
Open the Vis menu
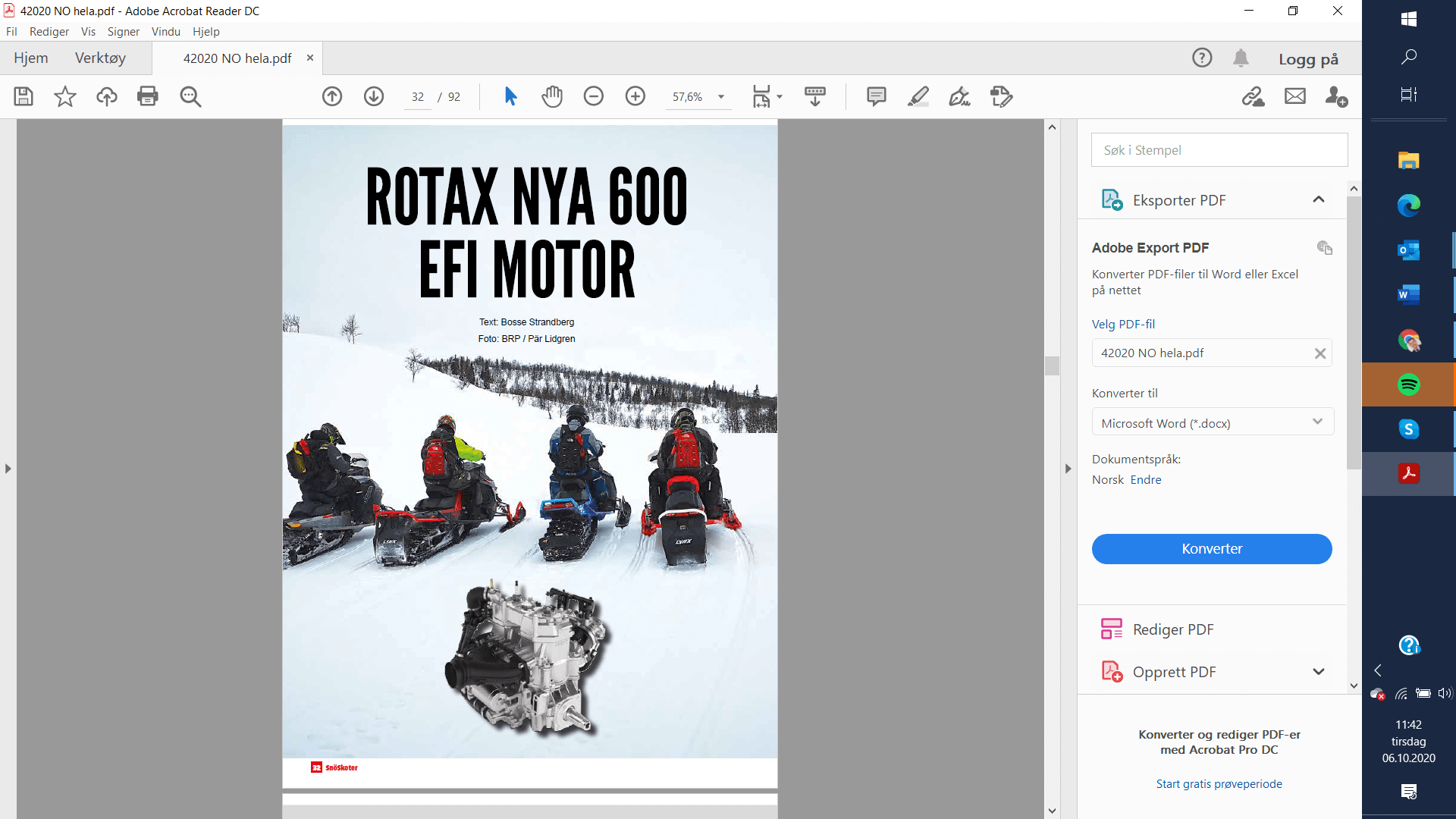[x=88, y=32]
